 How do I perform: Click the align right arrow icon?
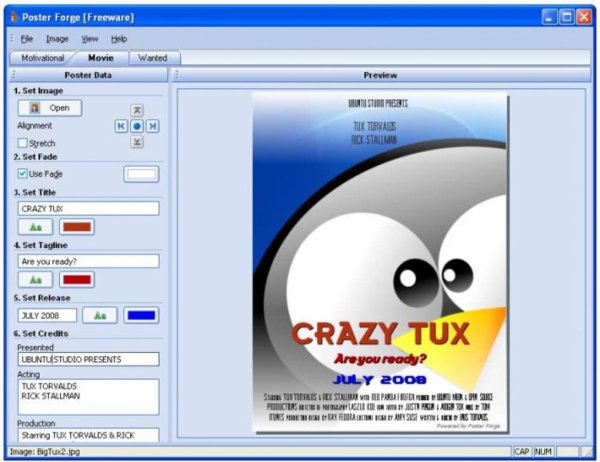pyautogui.click(x=153, y=126)
